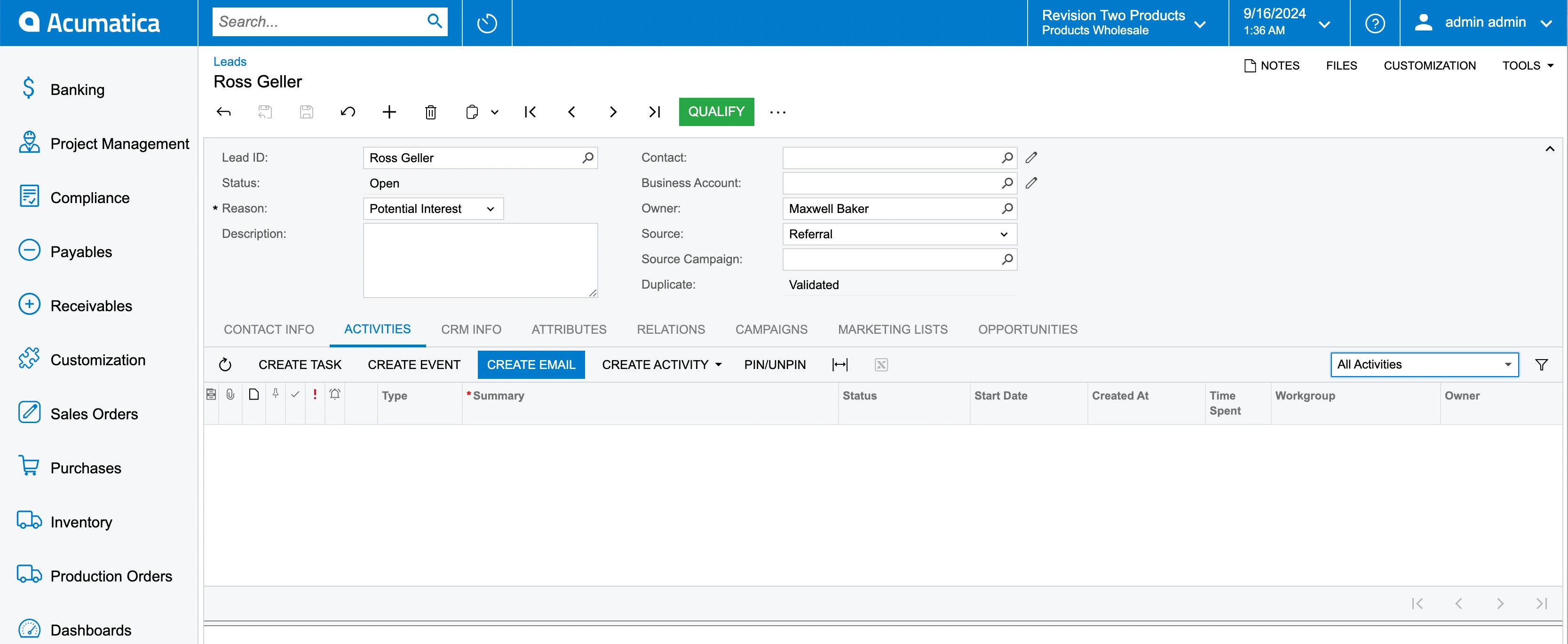Click the Undo changes icon
Image resolution: width=1568 pixels, height=644 pixels.
349,112
